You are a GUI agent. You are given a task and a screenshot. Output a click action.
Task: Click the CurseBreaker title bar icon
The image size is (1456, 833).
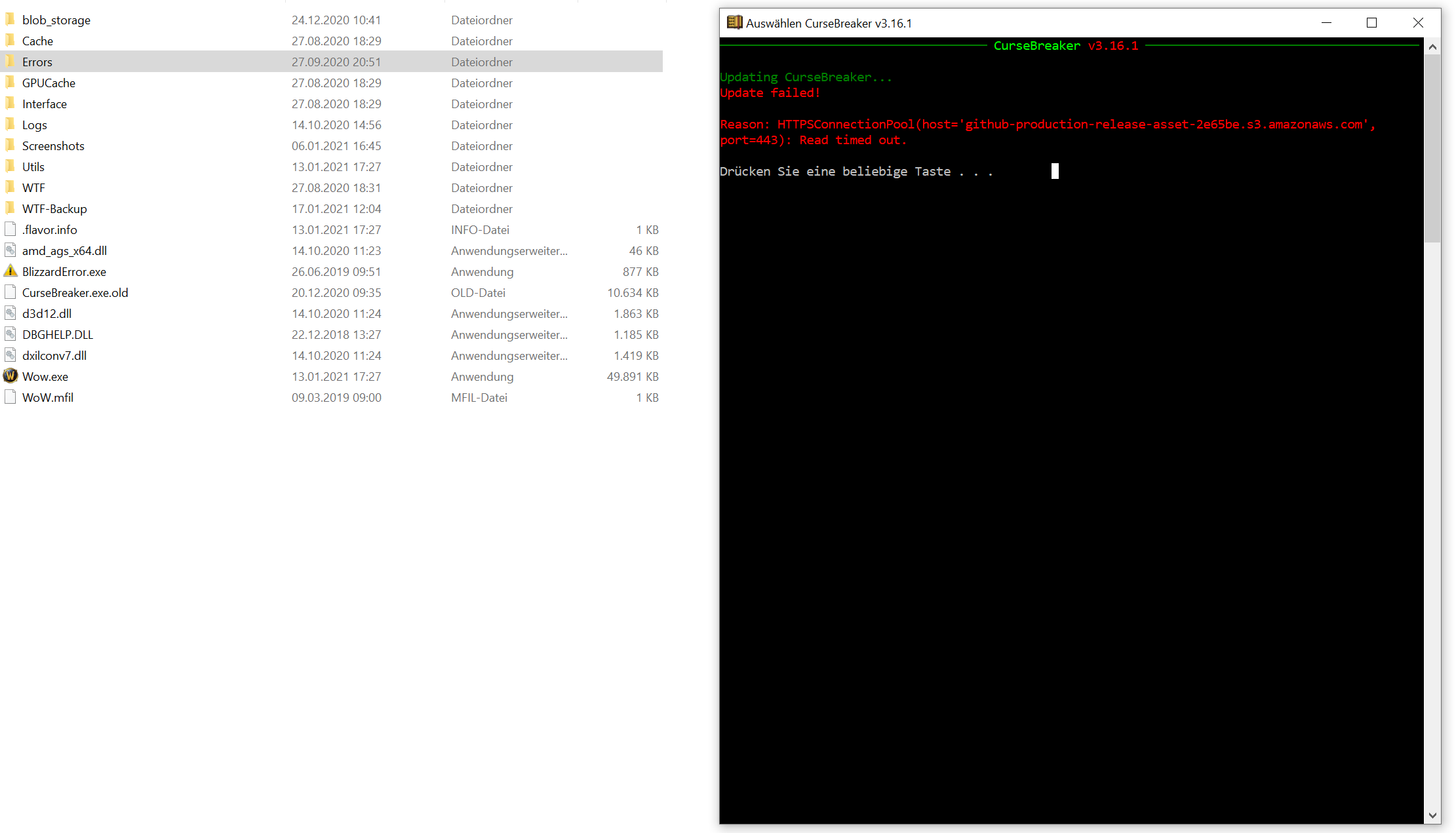tap(734, 22)
